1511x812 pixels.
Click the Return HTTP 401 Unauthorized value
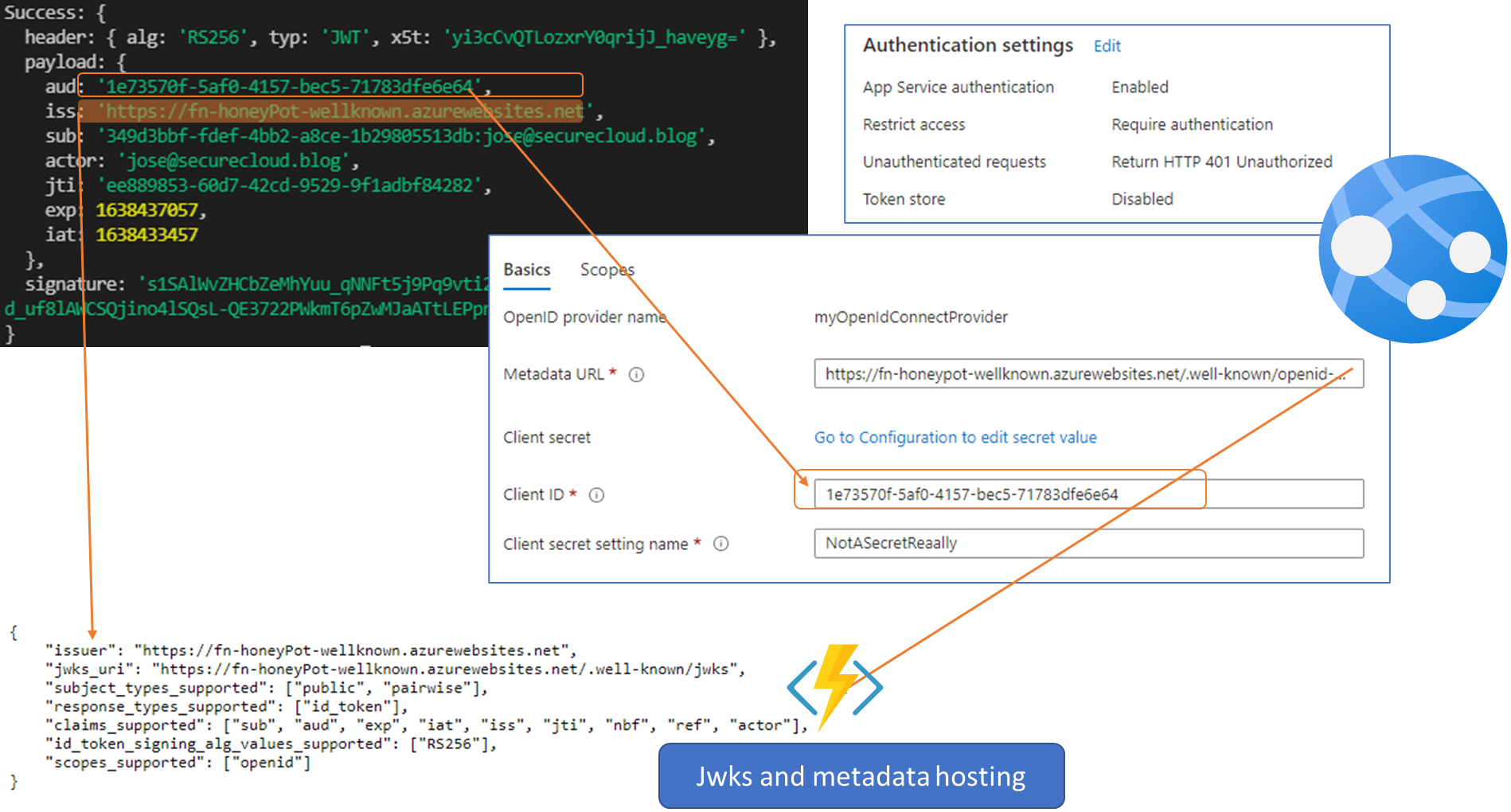tap(1221, 162)
